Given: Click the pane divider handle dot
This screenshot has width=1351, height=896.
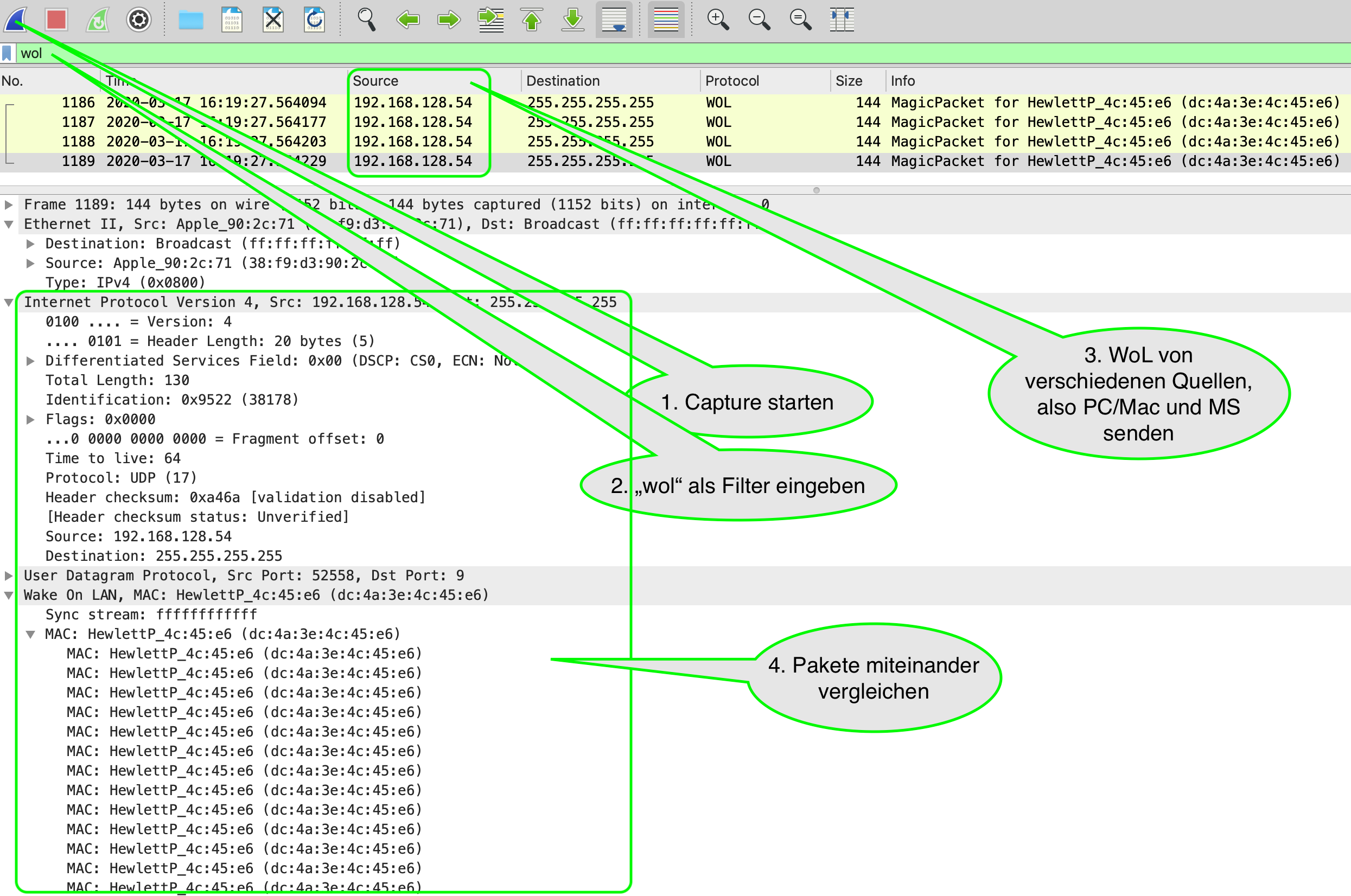Looking at the screenshot, I should pos(816,190).
